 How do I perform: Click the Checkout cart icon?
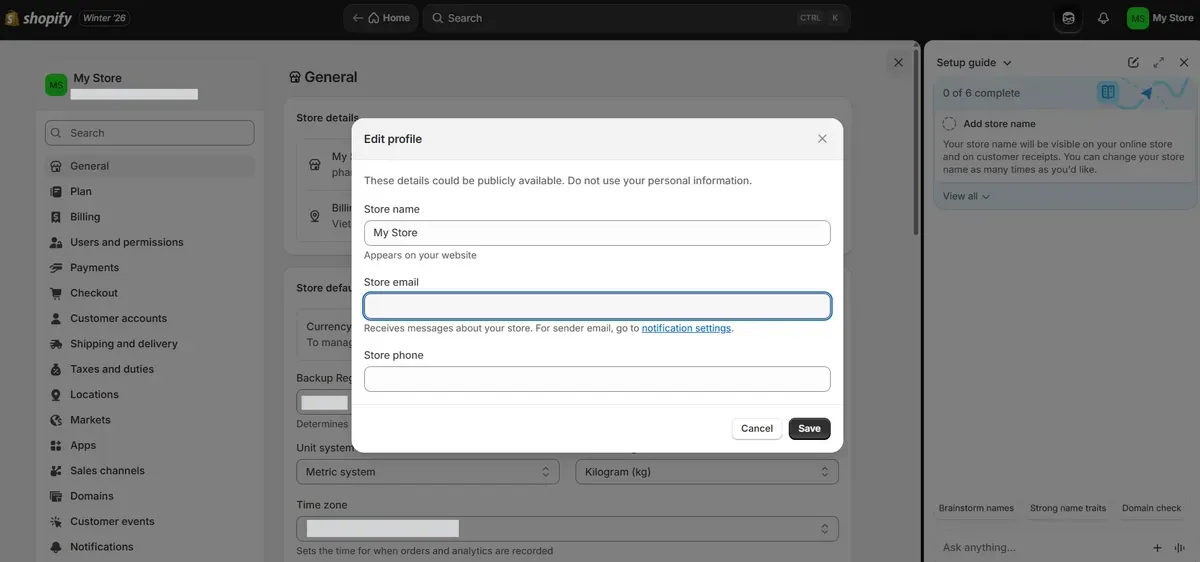click(57, 293)
